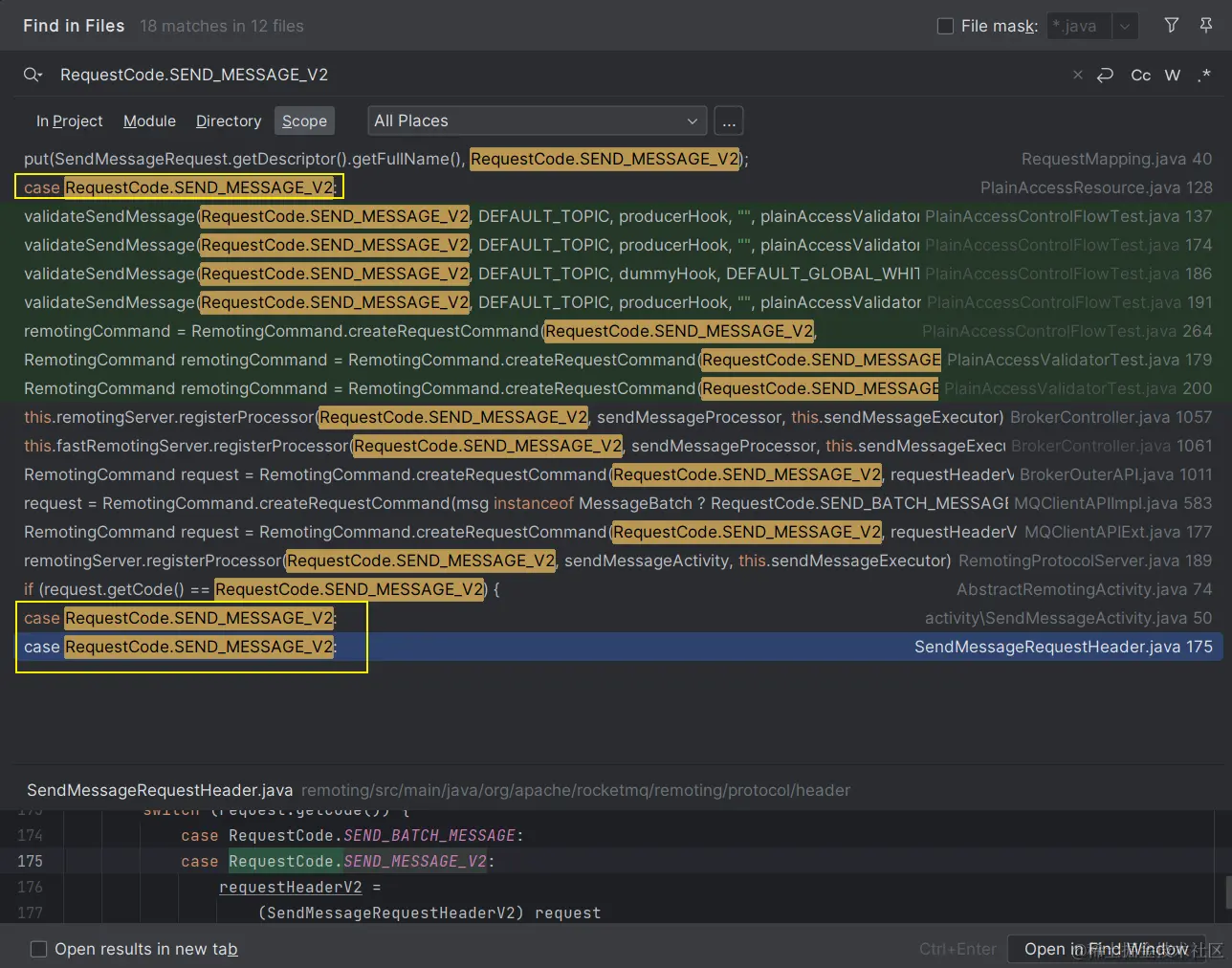The height and width of the screenshot is (968, 1232).
Task: Click Open in Find Window button
Action: point(1106,949)
